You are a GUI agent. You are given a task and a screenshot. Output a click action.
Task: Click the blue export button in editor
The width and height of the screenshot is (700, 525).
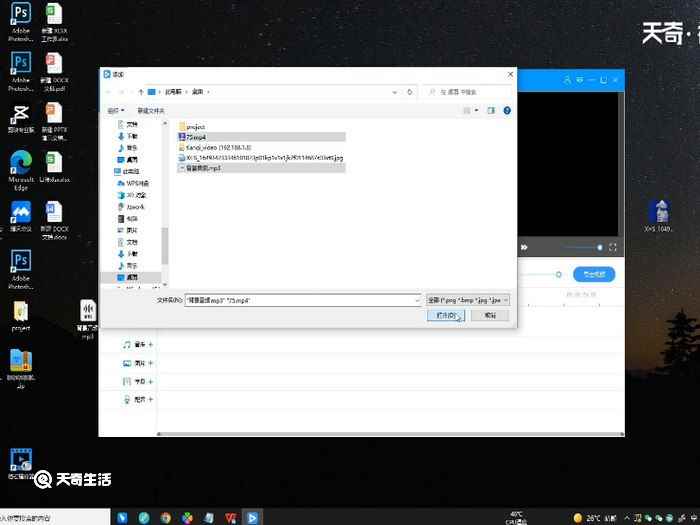593,274
